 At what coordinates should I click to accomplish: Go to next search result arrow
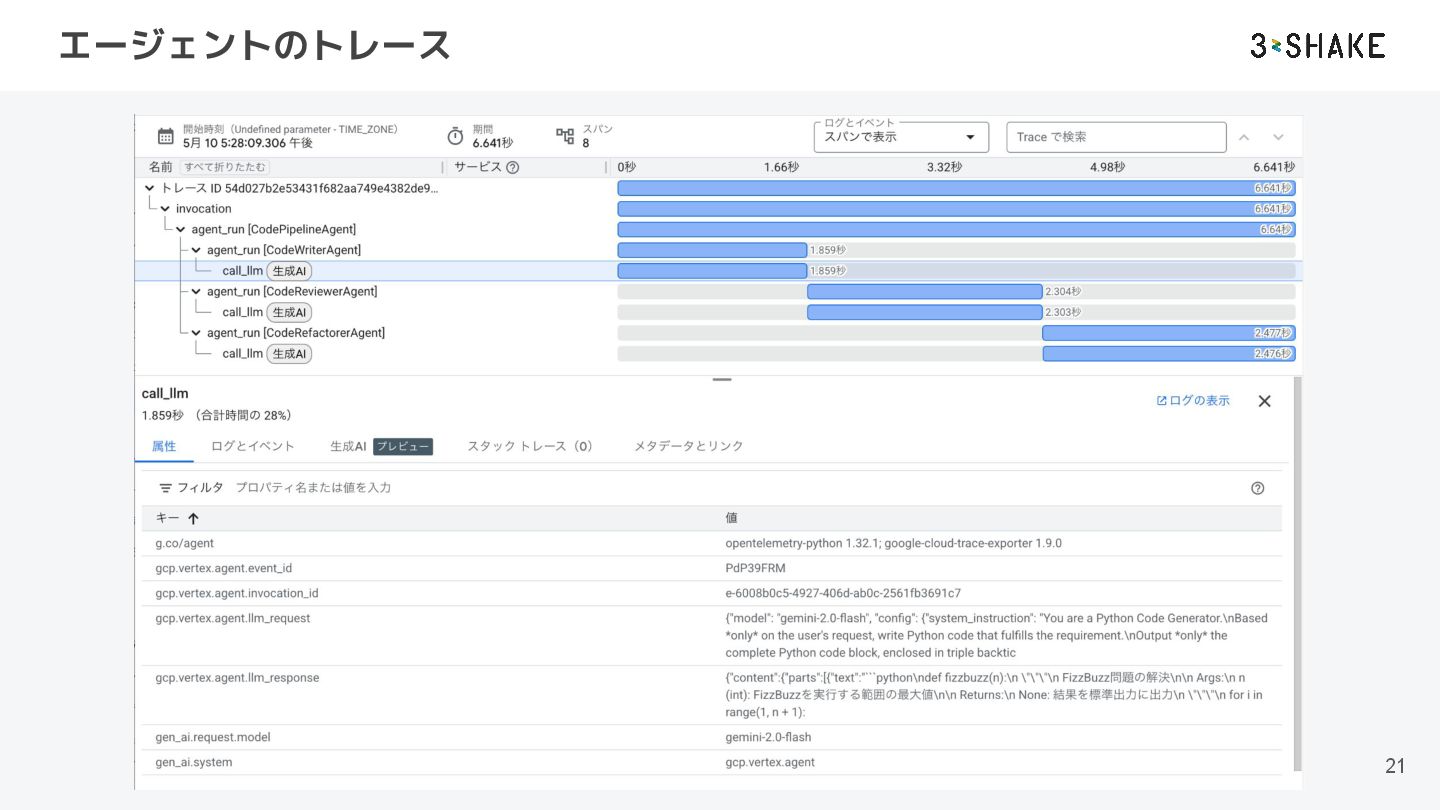1278,137
